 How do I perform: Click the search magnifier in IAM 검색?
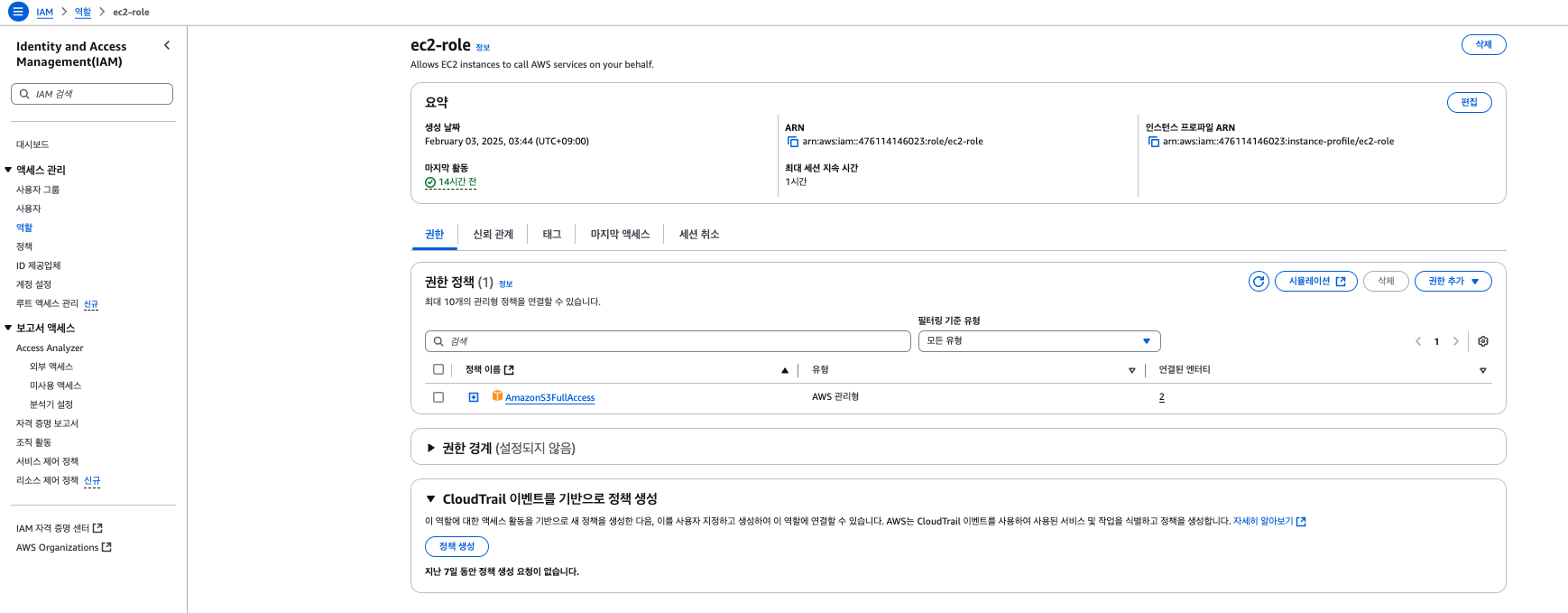coord(24,94)
